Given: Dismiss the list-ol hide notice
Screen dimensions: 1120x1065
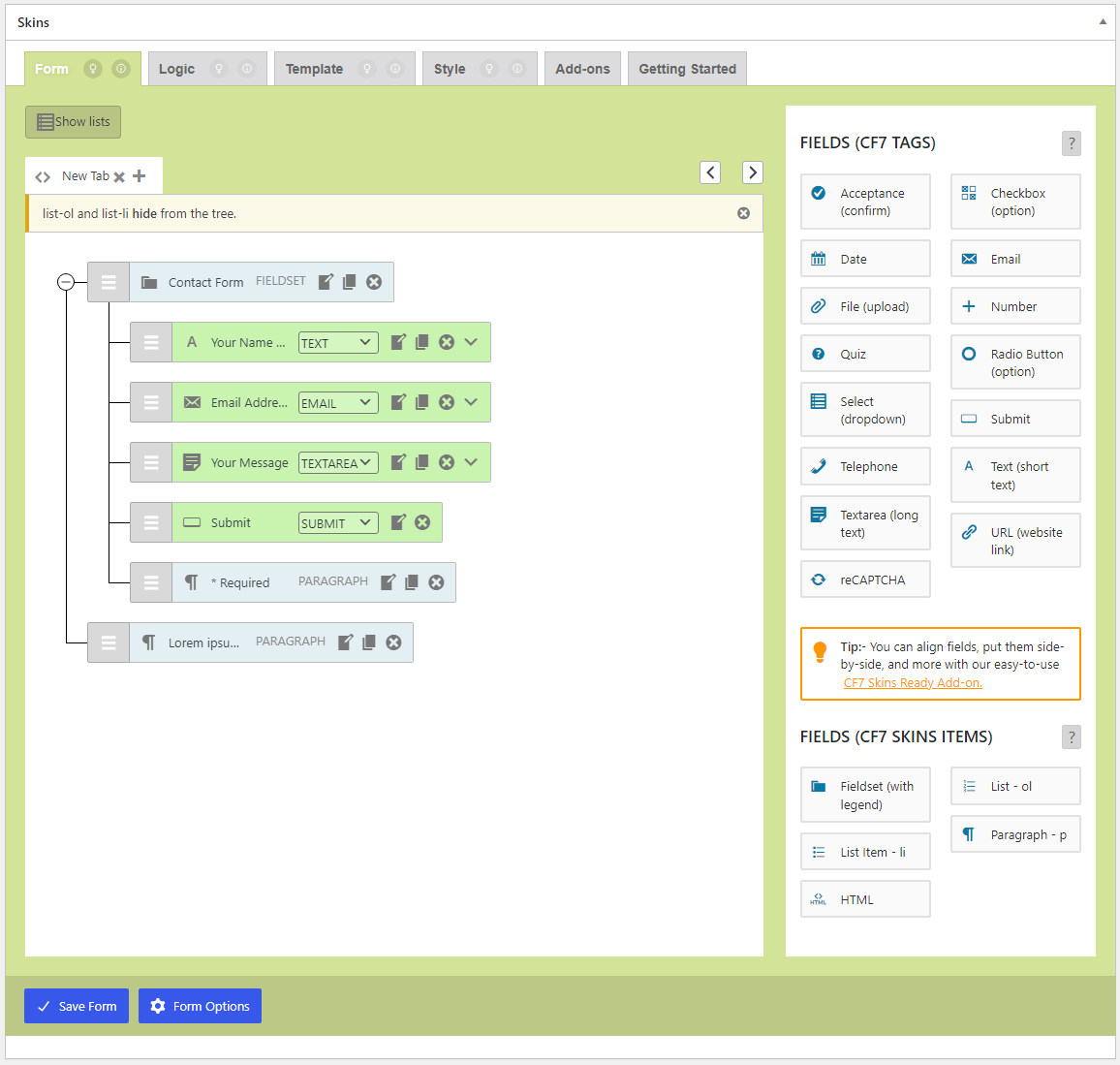Looking at the screenshot, I should point(743,213).
